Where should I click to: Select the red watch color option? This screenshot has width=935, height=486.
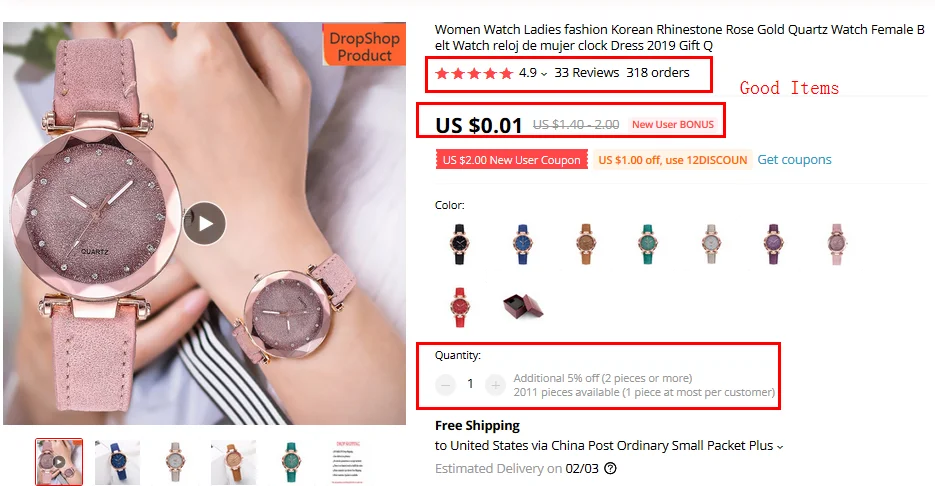459,307
